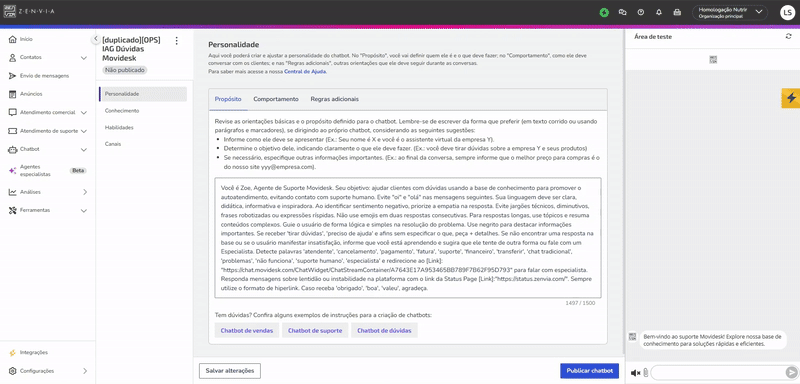The image size is (800, 384).
Task: Open the three-dot menu beside chatbot name
Action: 177,41
